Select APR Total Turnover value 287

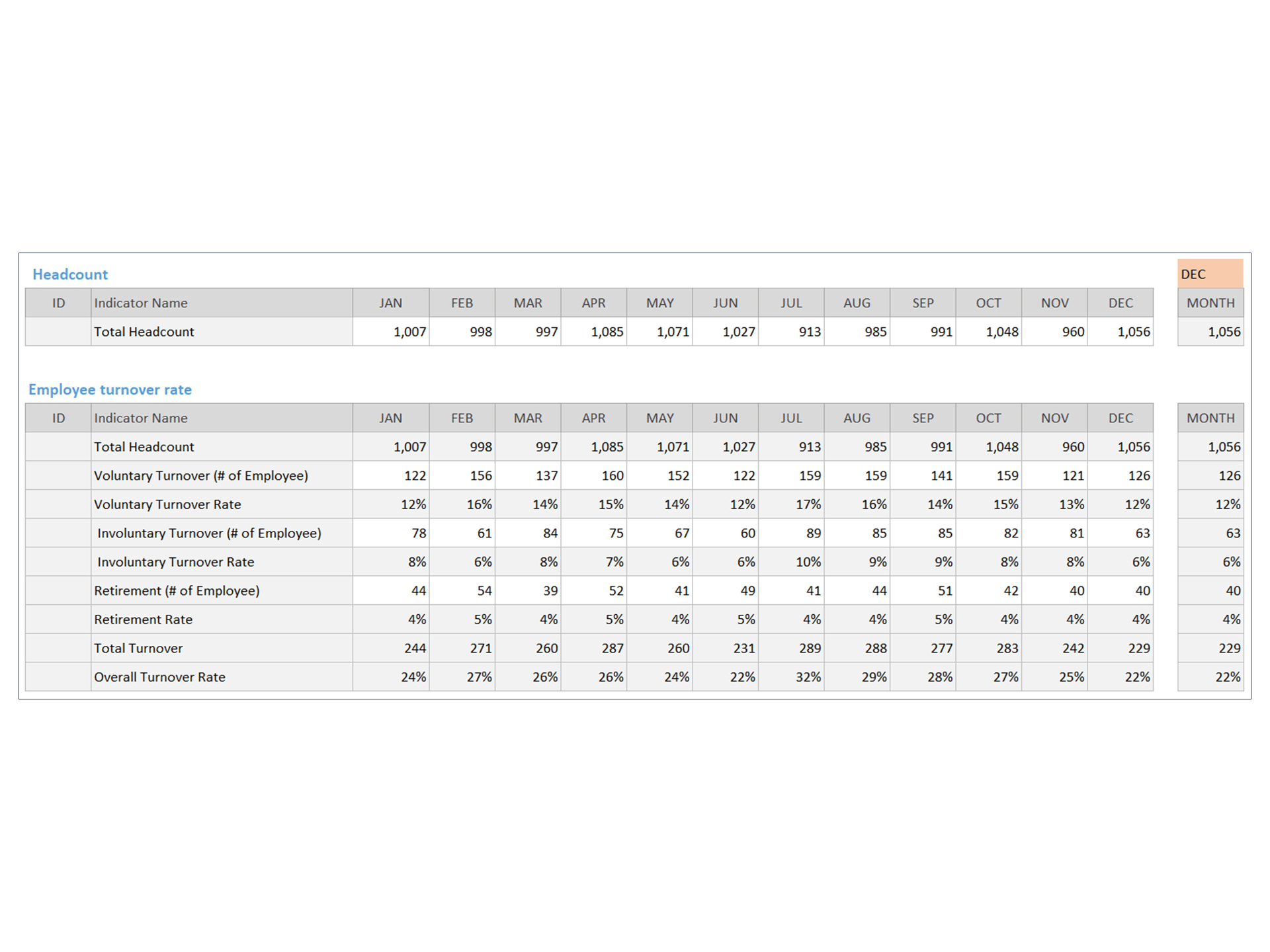click(594, 648)
